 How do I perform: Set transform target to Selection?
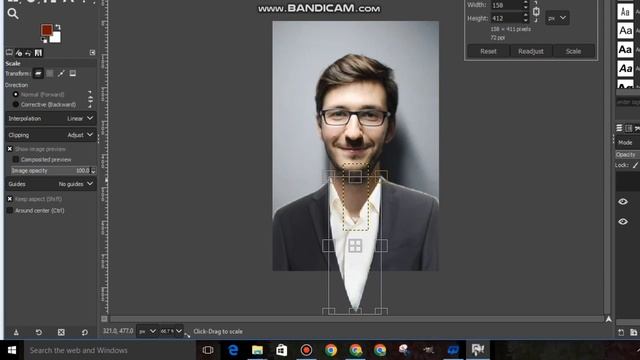click(50, 73)
